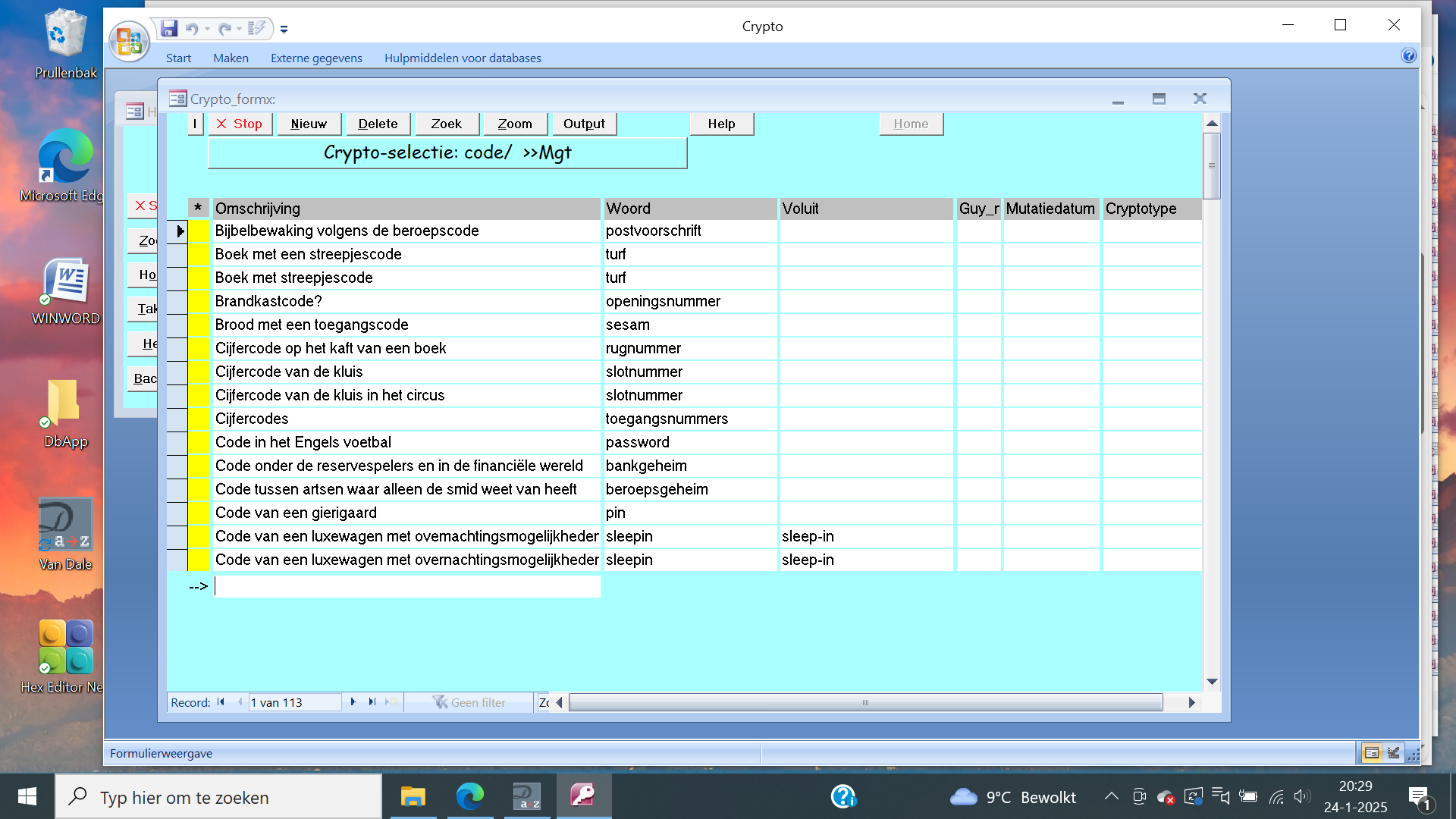Open the Maken ribbon tab
1456x819 pixels.
(x=231, y=58)
